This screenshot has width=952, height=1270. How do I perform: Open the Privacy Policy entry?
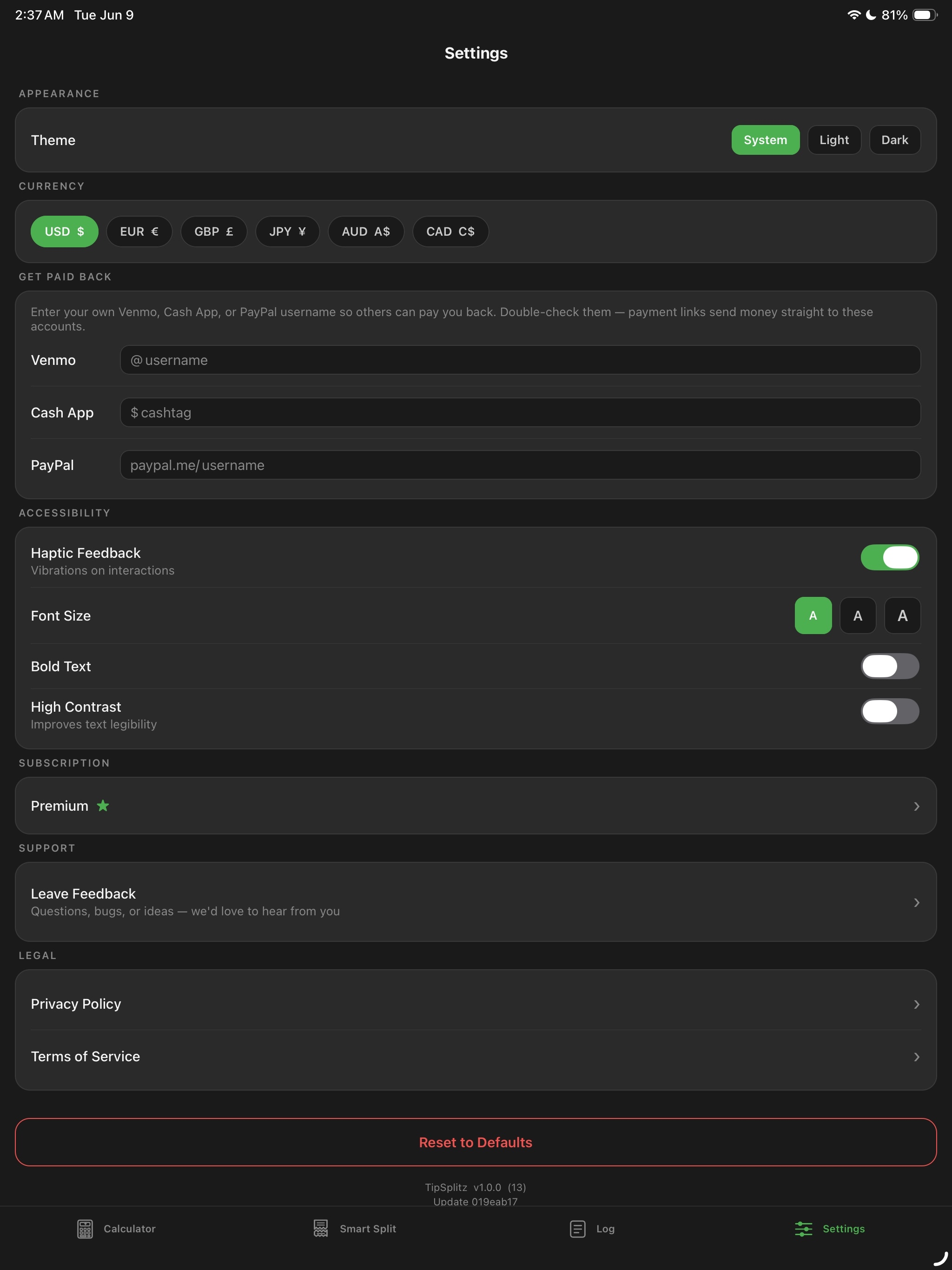click(476, 1004)
